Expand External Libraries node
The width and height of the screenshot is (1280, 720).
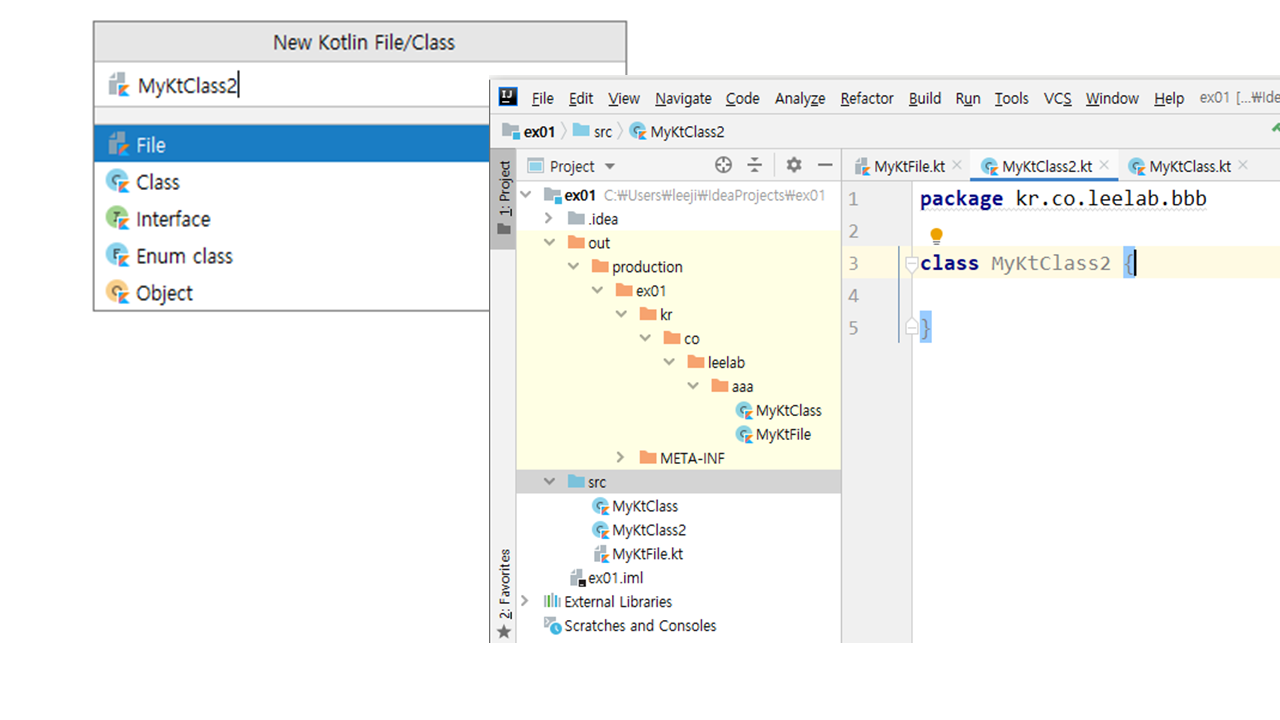(525, 602)
